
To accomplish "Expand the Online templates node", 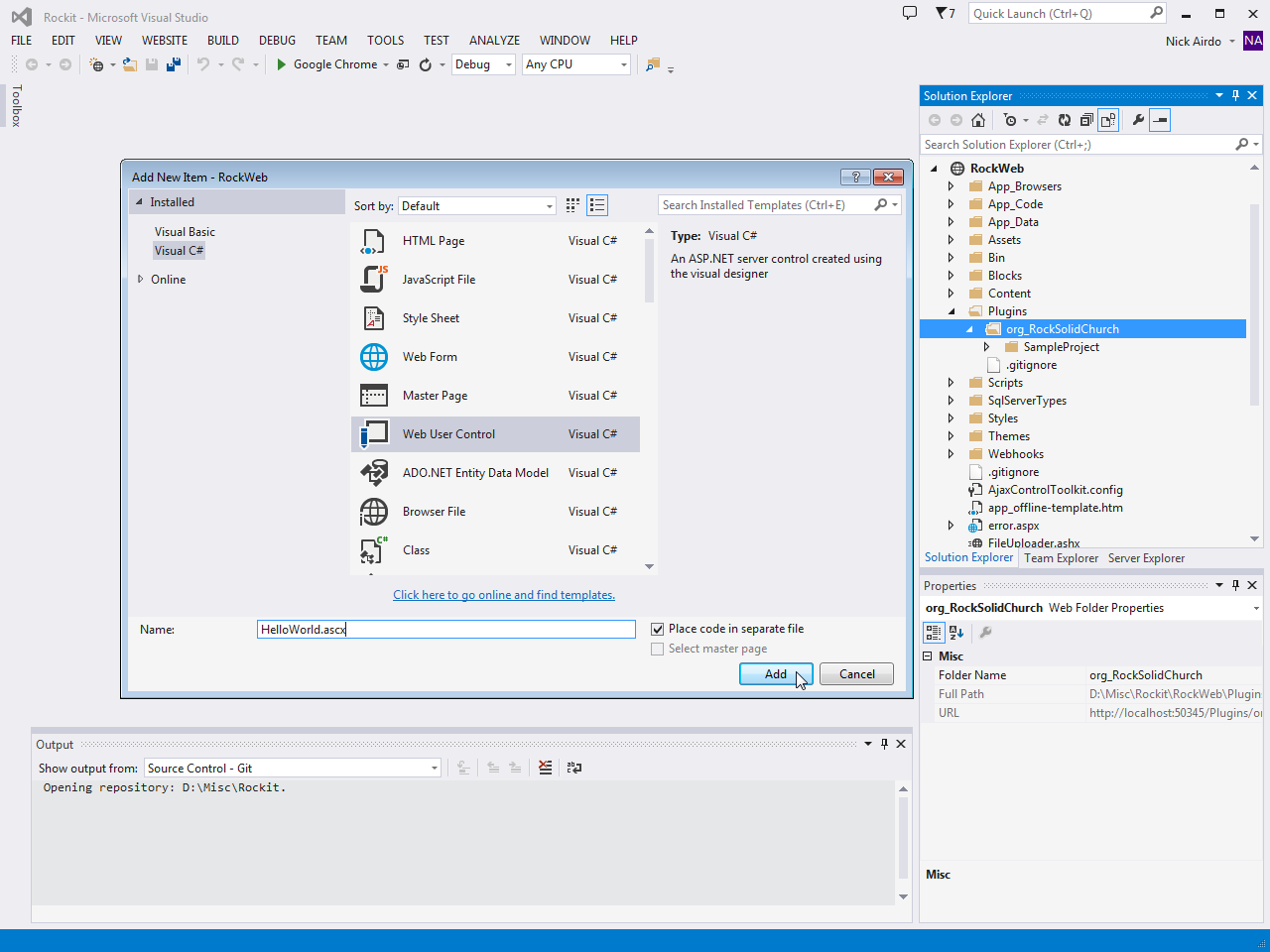I will pyautogui.click(x=140, y=280).
